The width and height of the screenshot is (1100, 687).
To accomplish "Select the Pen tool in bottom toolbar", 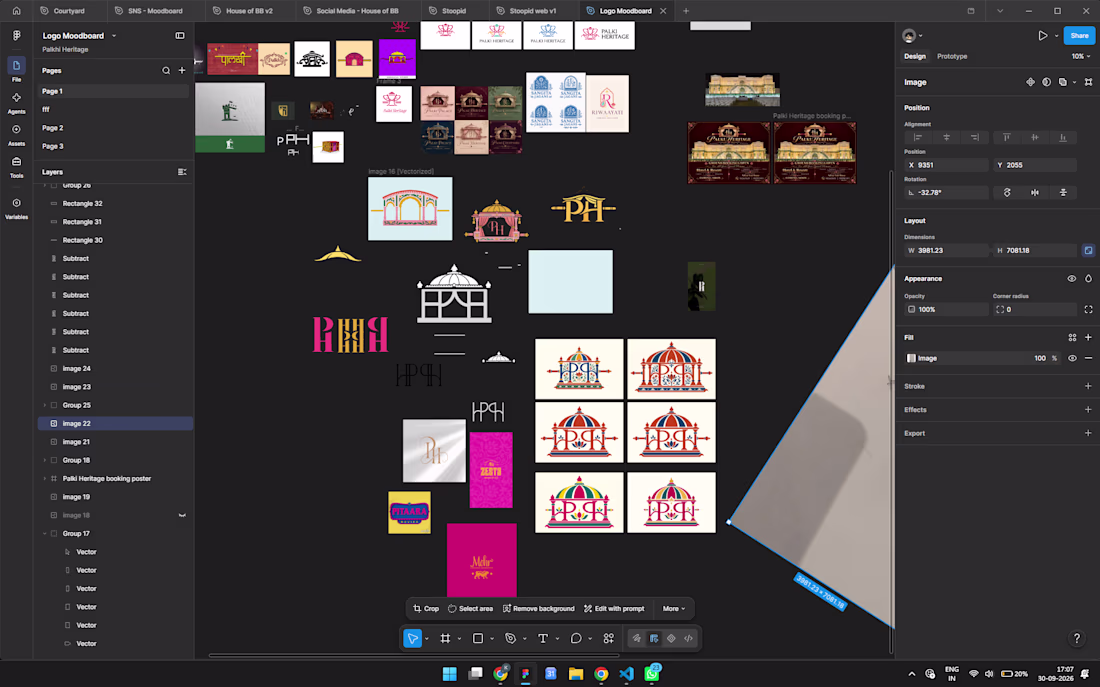I will coord(511,639).
